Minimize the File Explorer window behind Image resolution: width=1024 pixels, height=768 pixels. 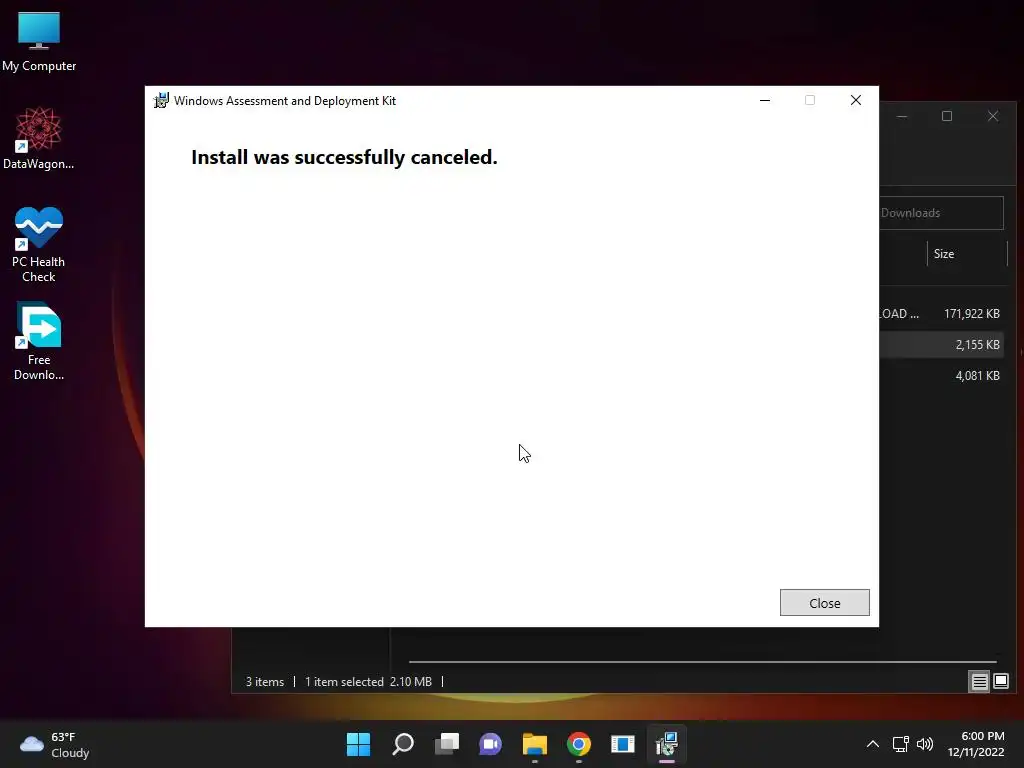902,116
